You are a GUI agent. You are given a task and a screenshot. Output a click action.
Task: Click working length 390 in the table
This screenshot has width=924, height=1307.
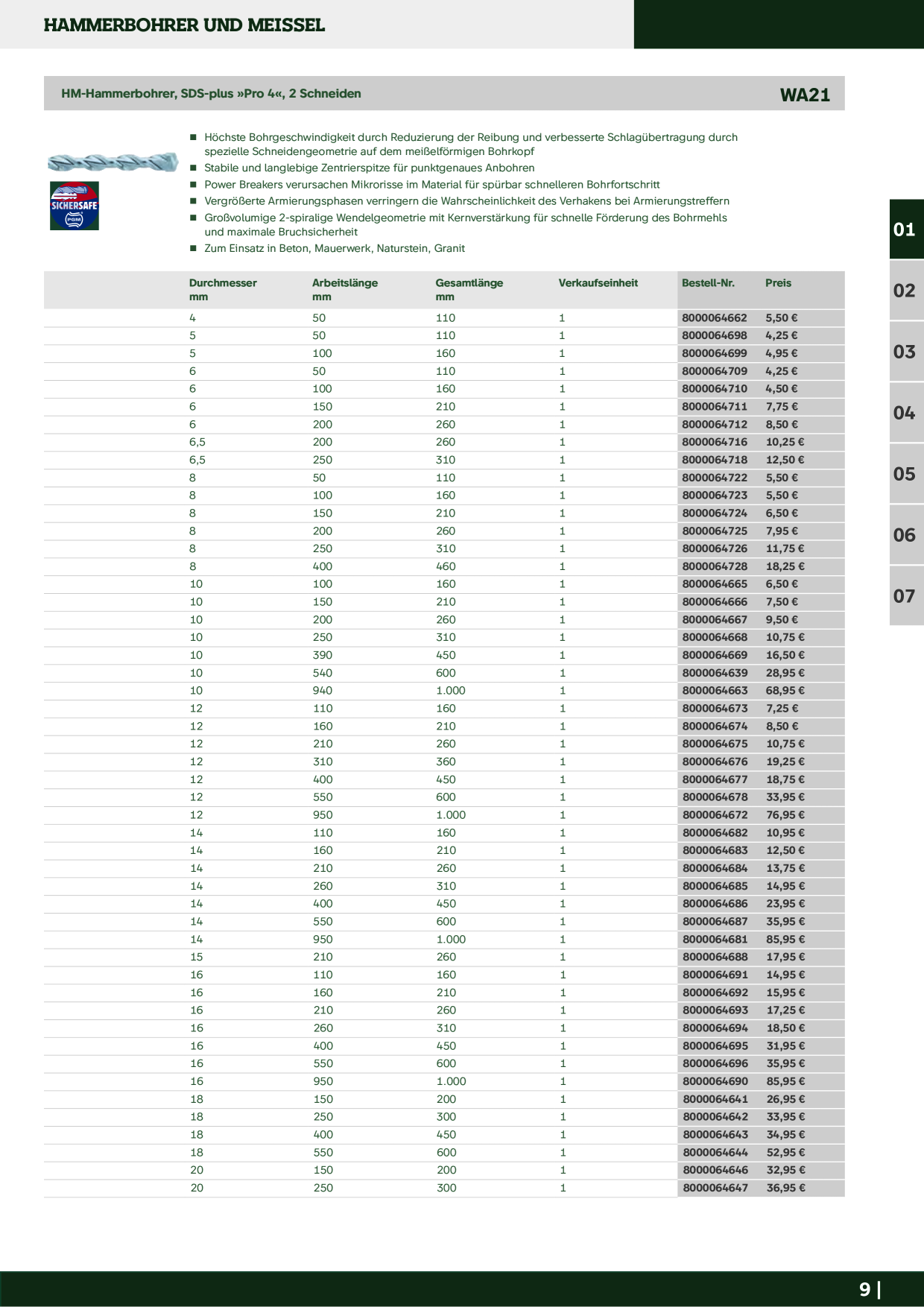tap(323, 656)
